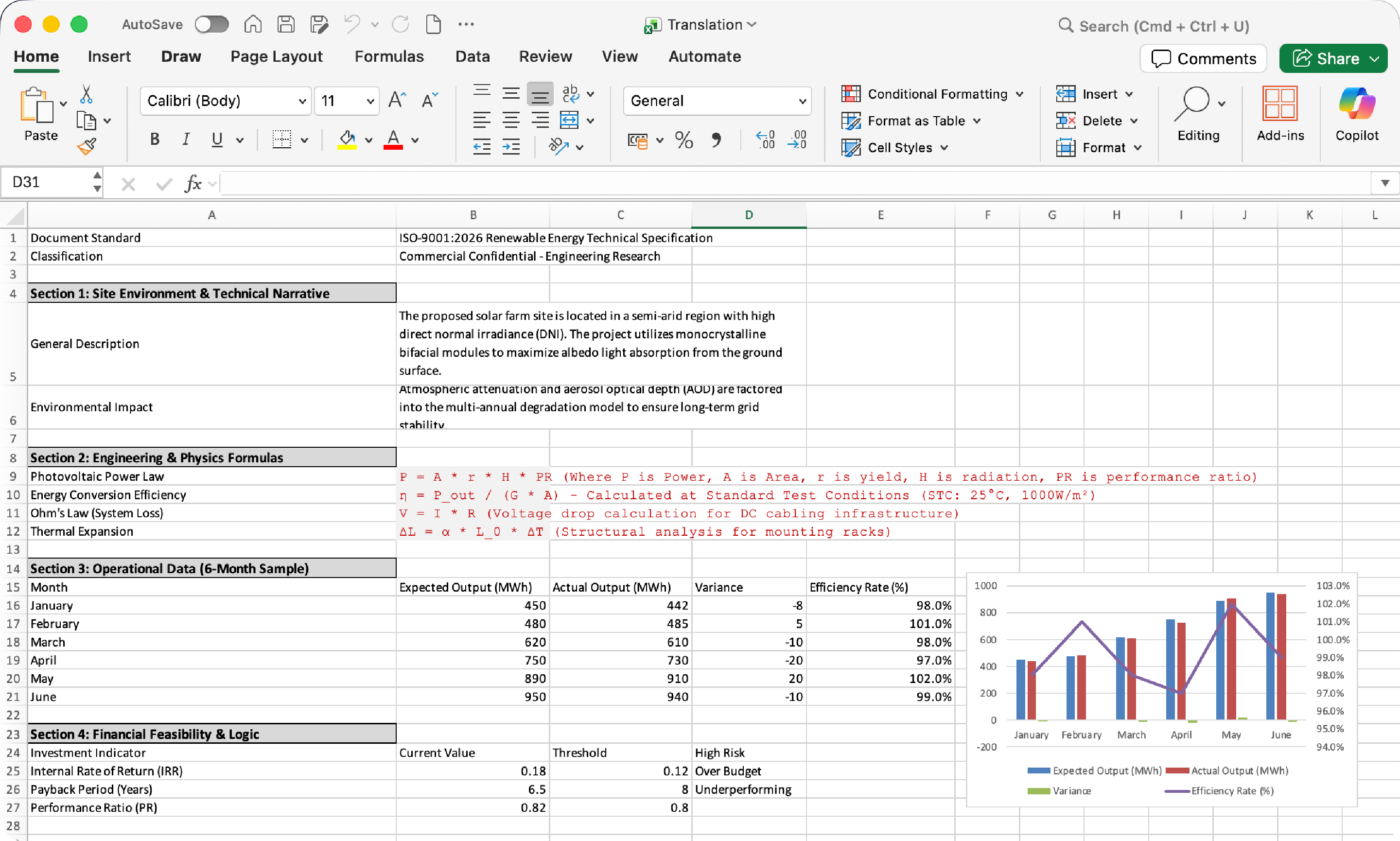Open the font name dropdown
The height and width of the screenshot is (841, 1400).
pyautogui.click(x=302, y=101)
